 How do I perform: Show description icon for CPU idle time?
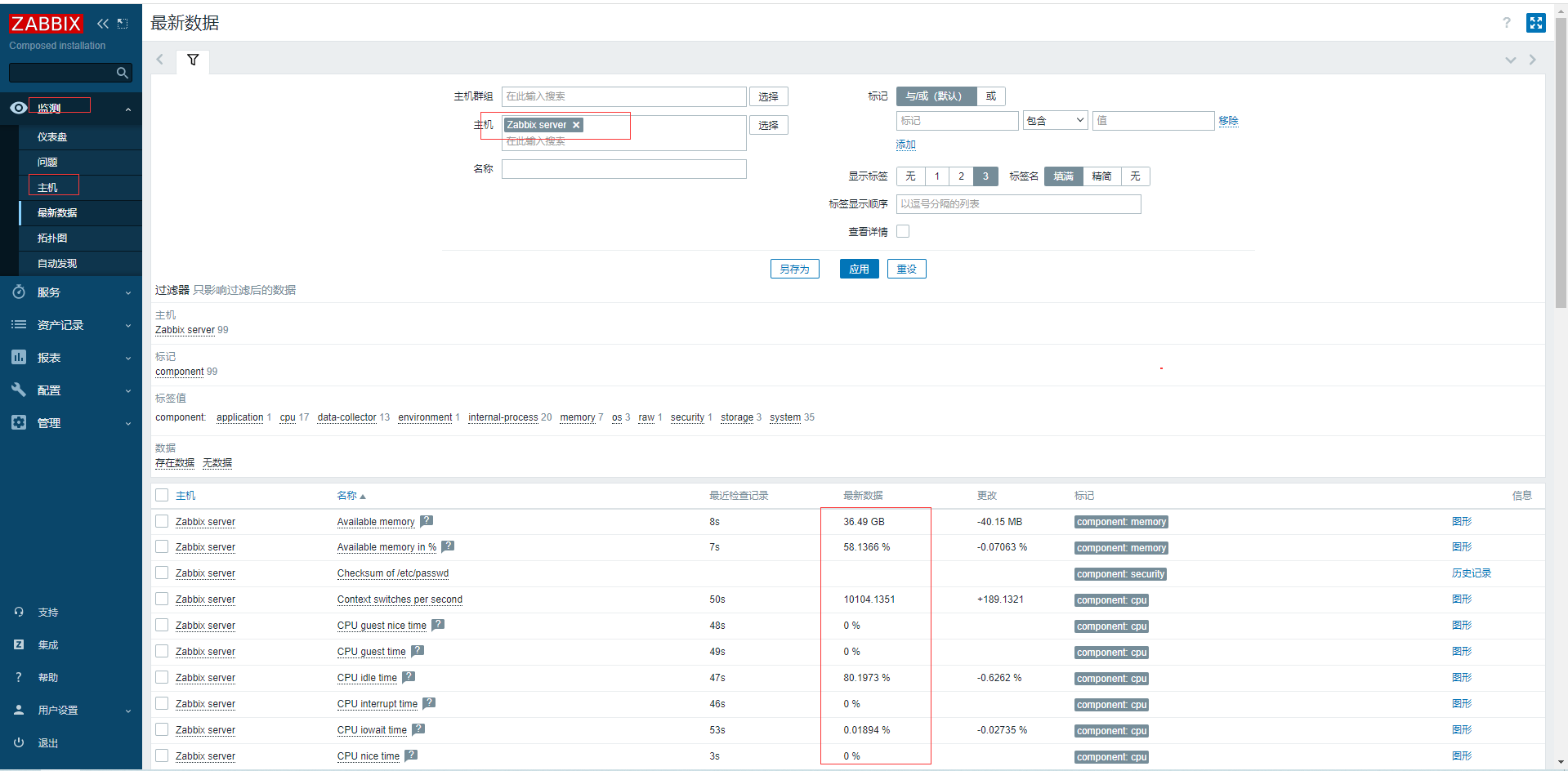tap(409, 677)
